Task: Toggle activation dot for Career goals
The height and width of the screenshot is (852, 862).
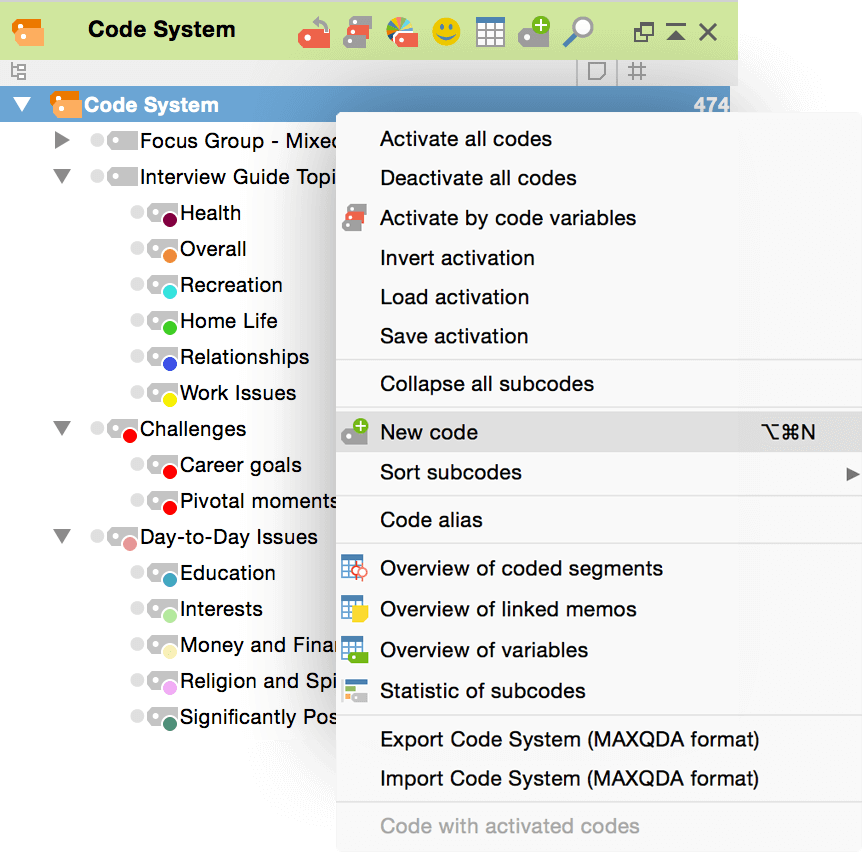Action: click(137, 464)
